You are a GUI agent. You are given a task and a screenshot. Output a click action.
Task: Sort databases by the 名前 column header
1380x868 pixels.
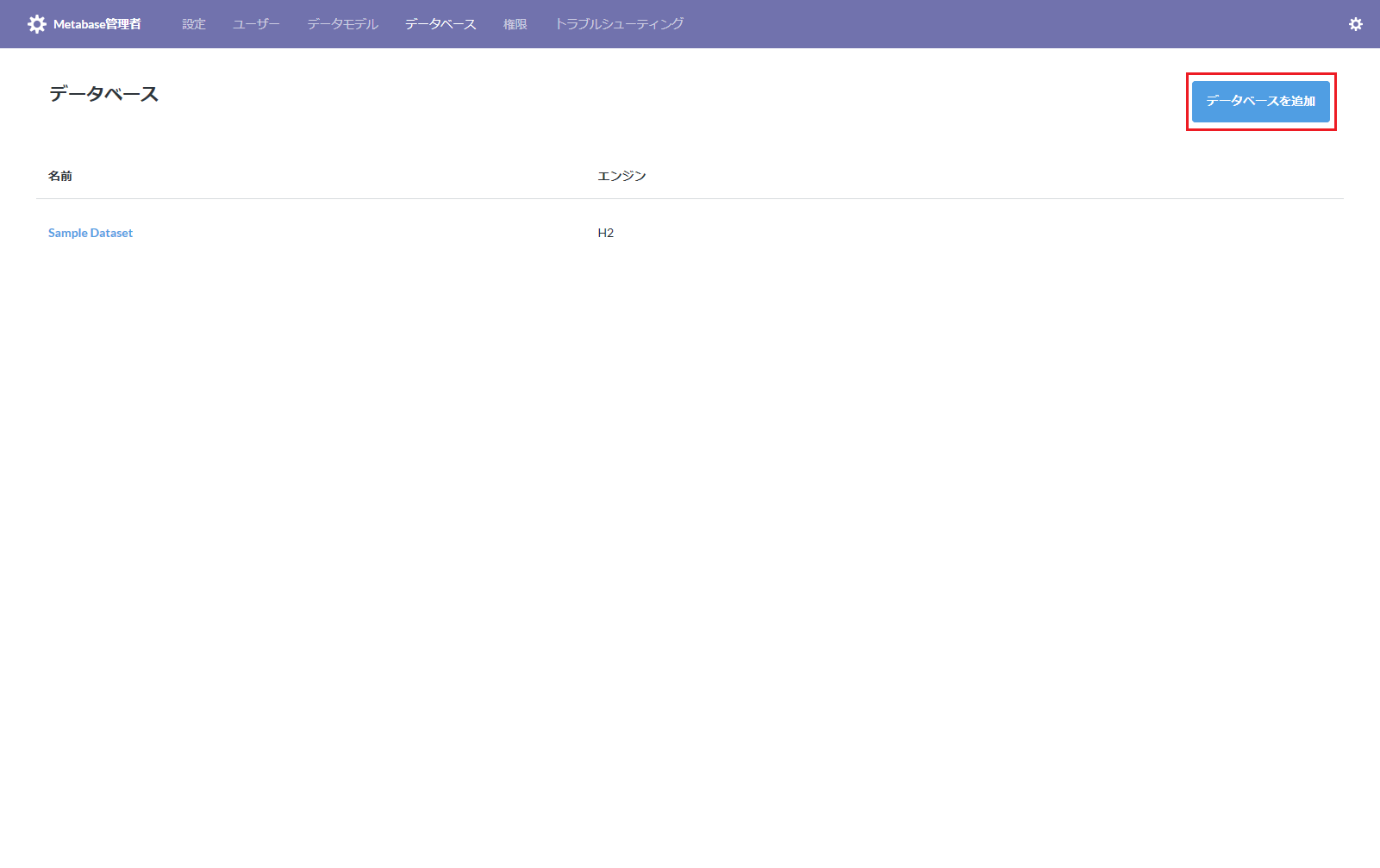click(60, 176)
